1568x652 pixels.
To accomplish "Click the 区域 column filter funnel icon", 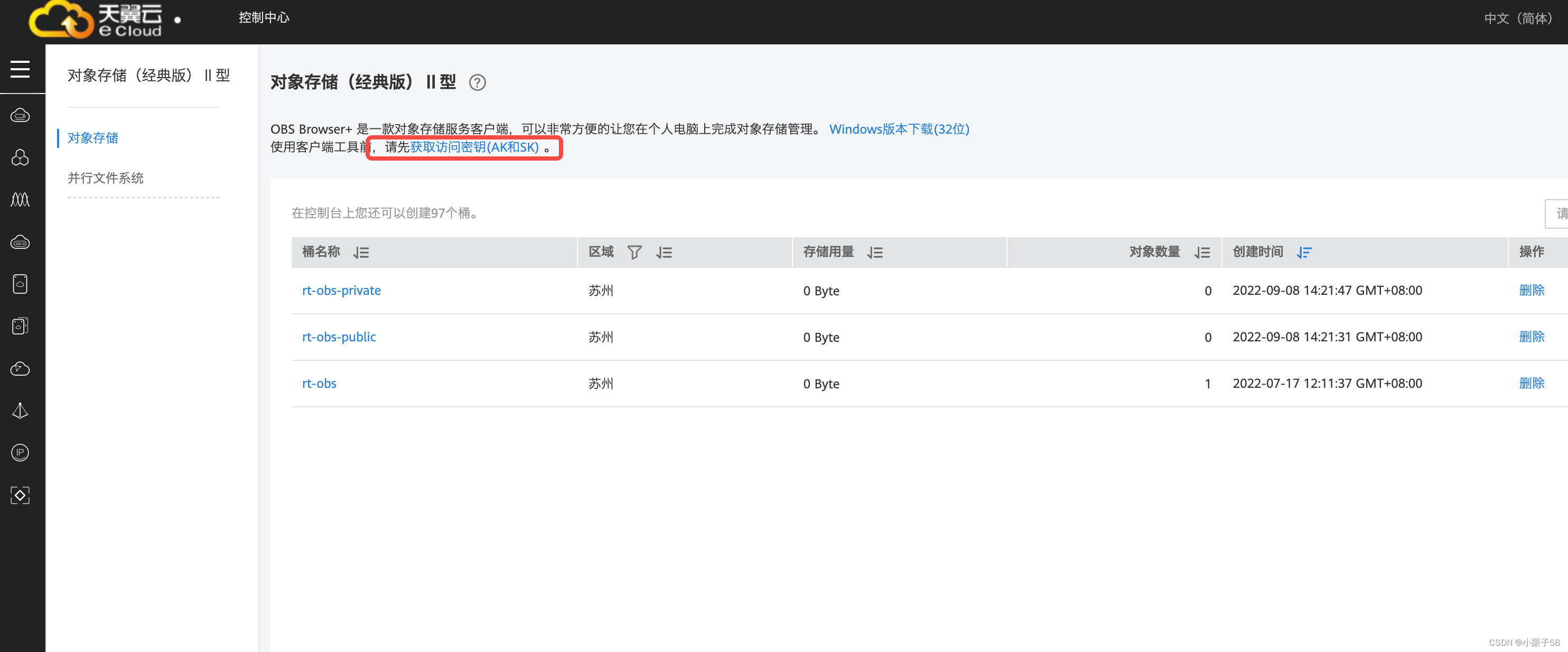I will (634, 253).
